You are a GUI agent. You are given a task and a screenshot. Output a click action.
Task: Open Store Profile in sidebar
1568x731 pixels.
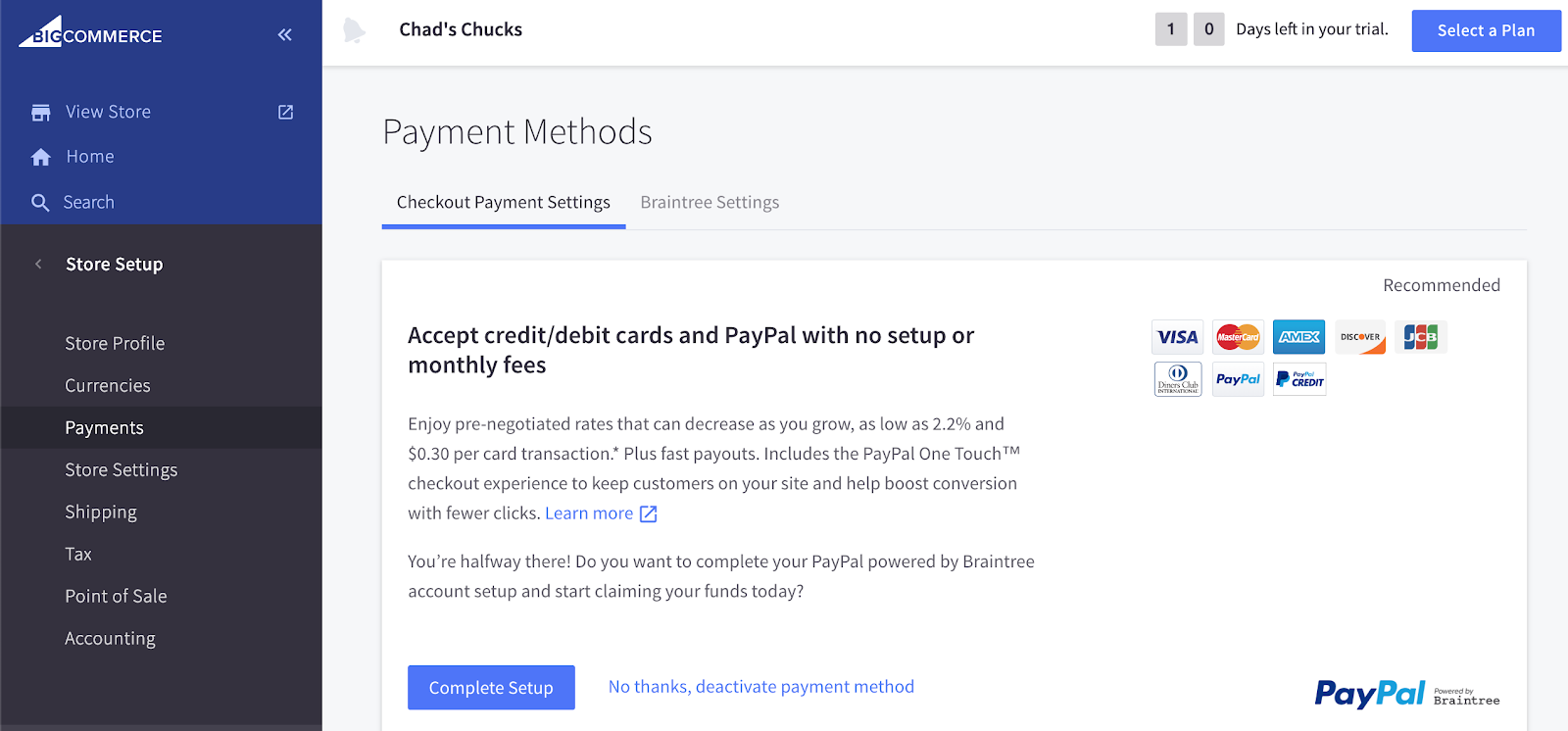click(115, 344)
